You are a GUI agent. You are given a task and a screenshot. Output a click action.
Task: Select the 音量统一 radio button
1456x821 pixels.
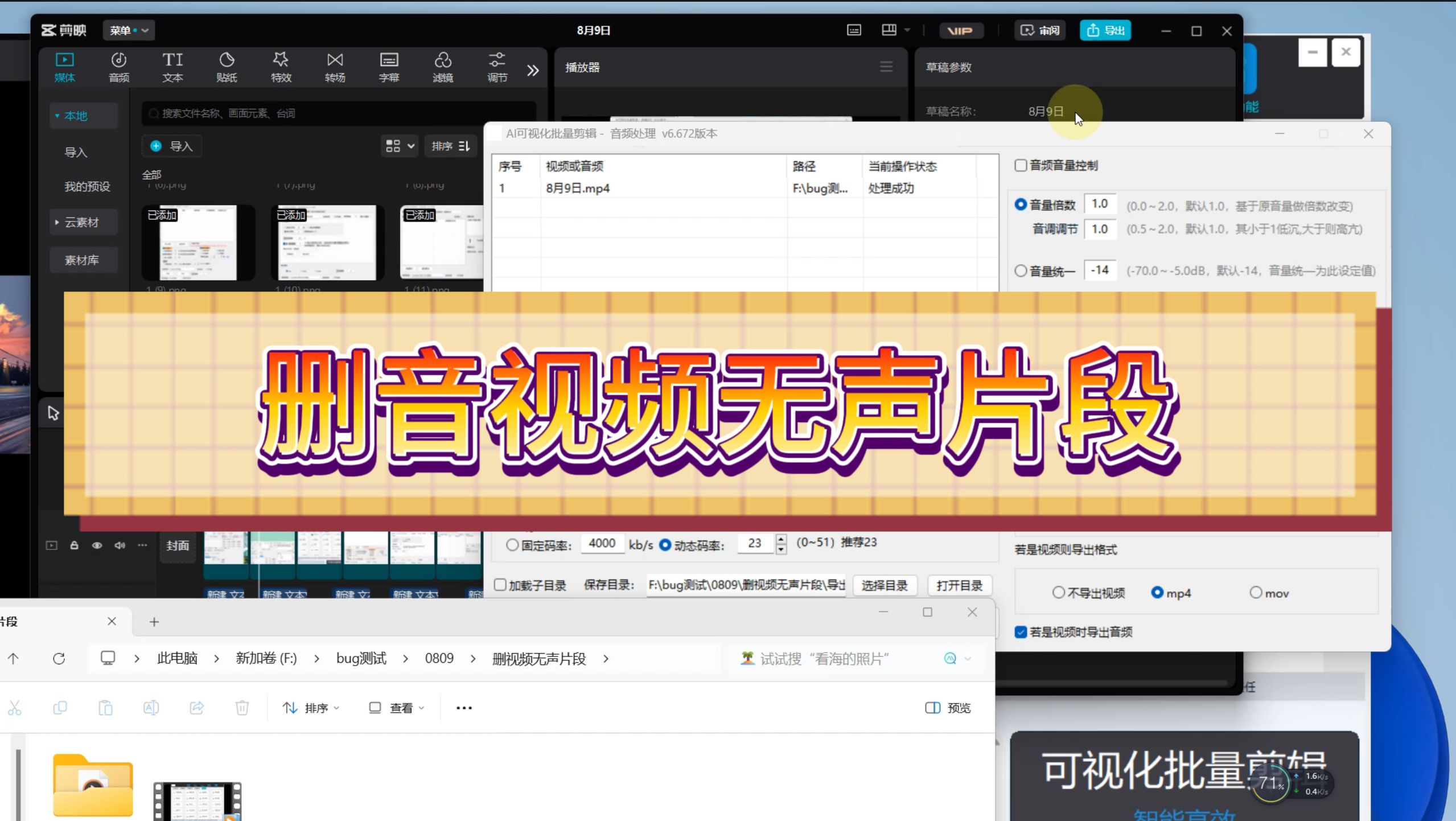(1021, 271)
